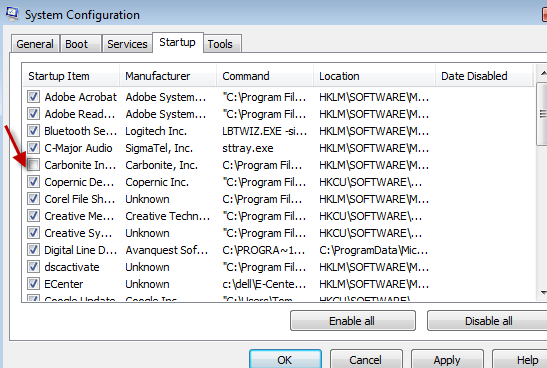Click the Enable all button
Viewport: 547px width, 368px height.
coord(353,321)
